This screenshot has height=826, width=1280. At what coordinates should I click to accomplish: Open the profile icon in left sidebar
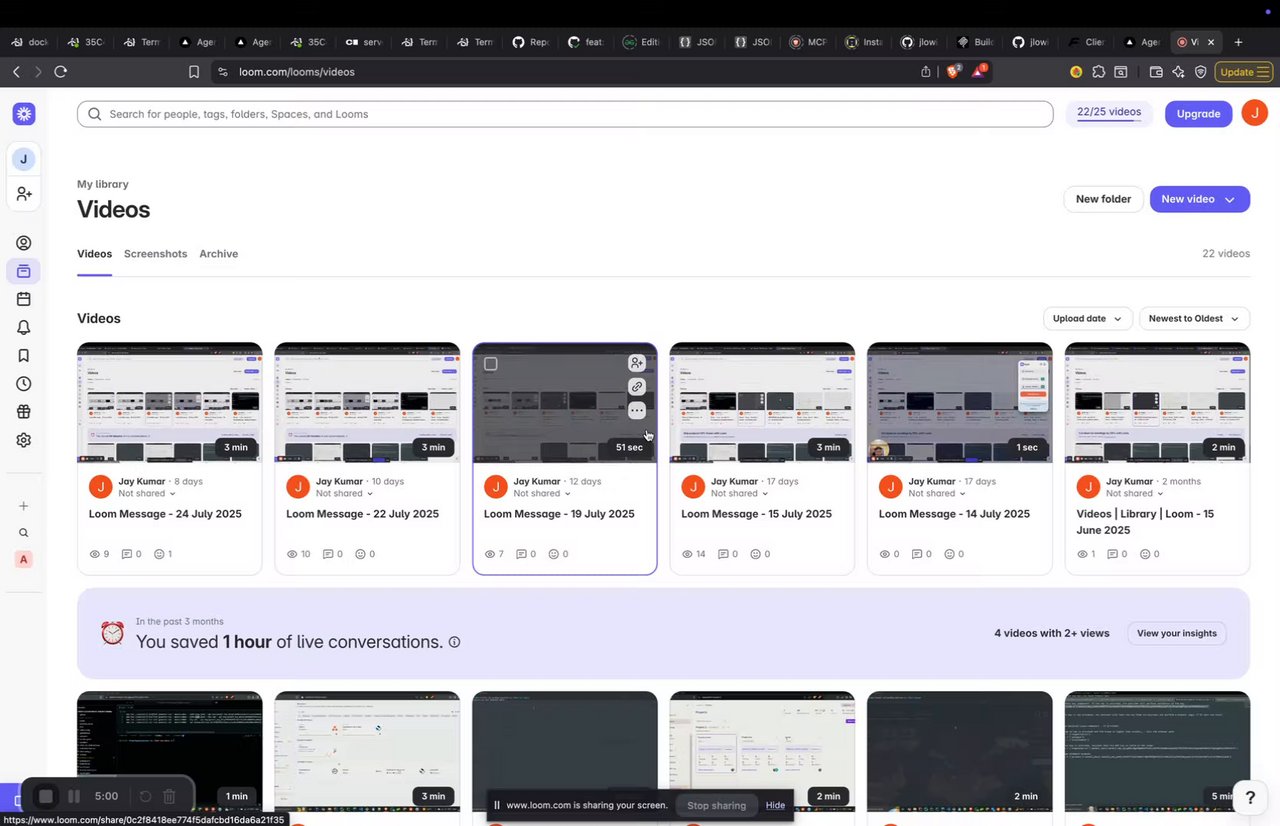pos(24,243)
